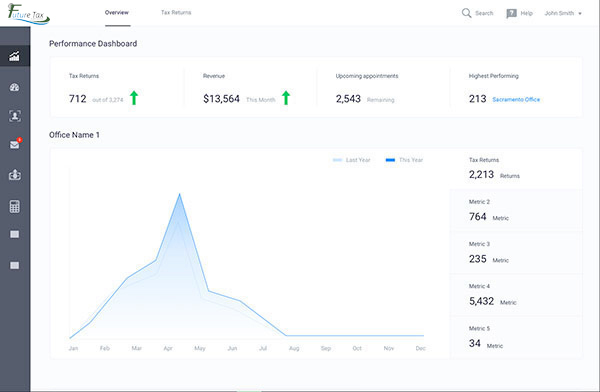The height and width of the screenshot is (392, 600).
Task: Click the Help link in header
Action: [x=527, y=13]
